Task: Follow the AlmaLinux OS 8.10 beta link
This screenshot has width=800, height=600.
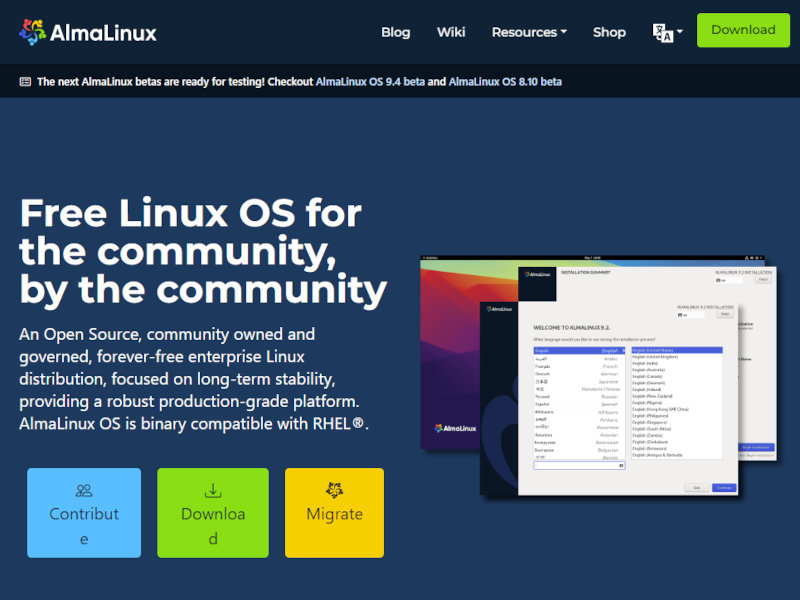Action: (x=505, y=82)
